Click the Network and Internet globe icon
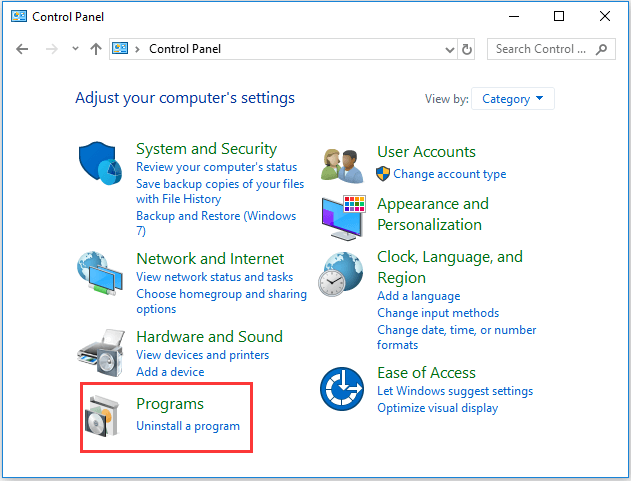Screen dimensions: 631x481 [x=102, y=273]
